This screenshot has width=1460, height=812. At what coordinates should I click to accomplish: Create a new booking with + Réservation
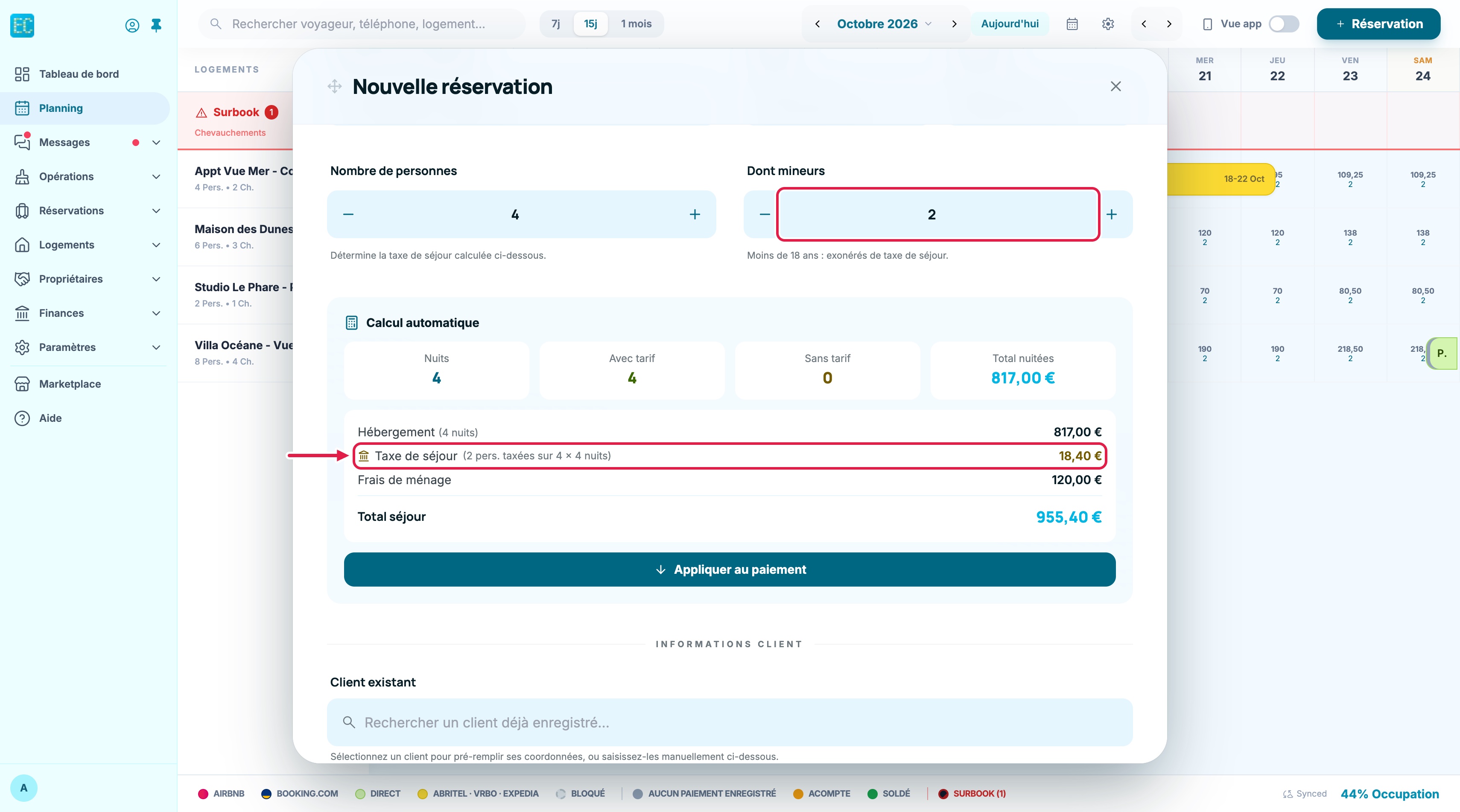(x=1378, y=24)
